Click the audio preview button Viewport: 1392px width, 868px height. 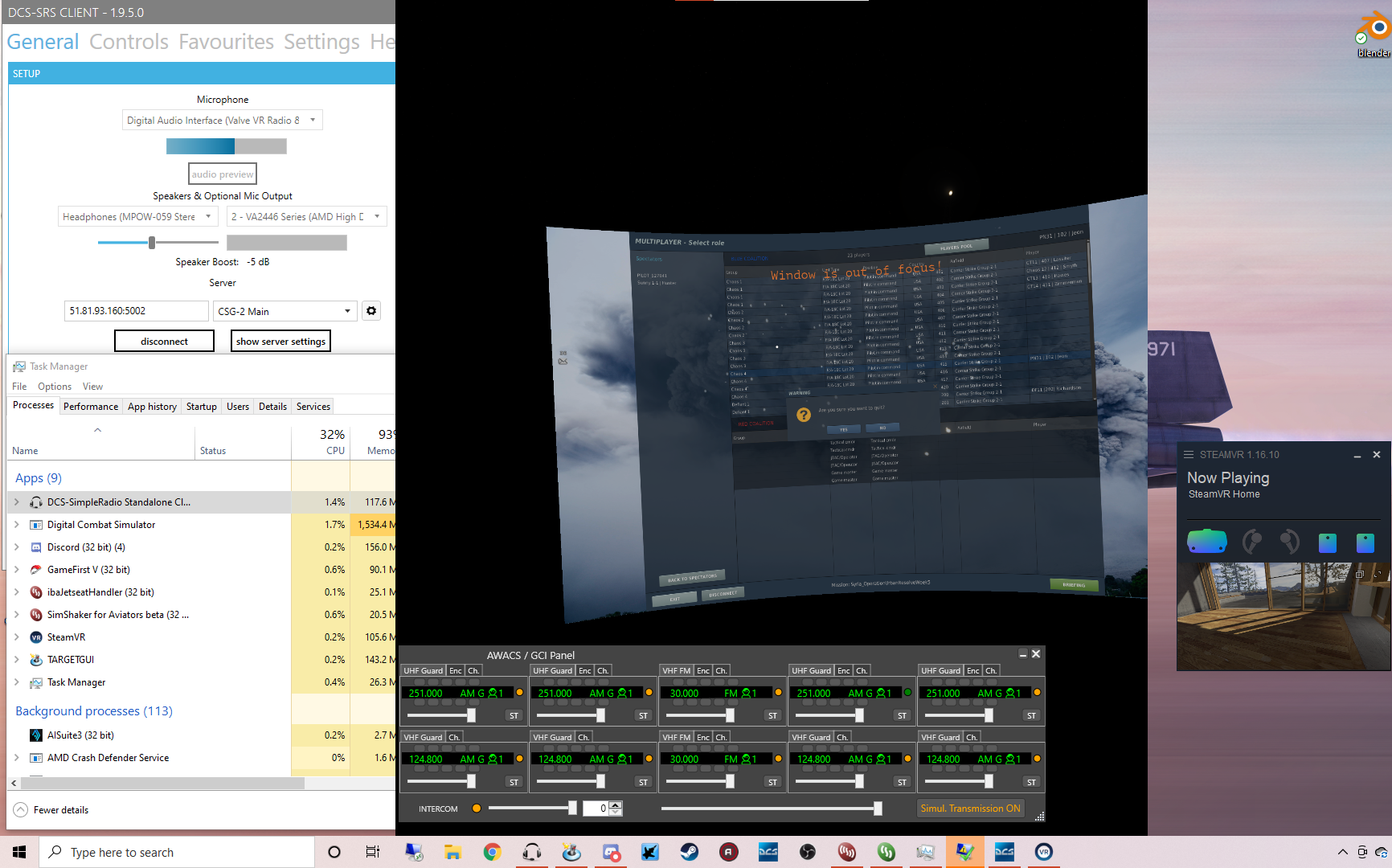click(x=223, y=174)
